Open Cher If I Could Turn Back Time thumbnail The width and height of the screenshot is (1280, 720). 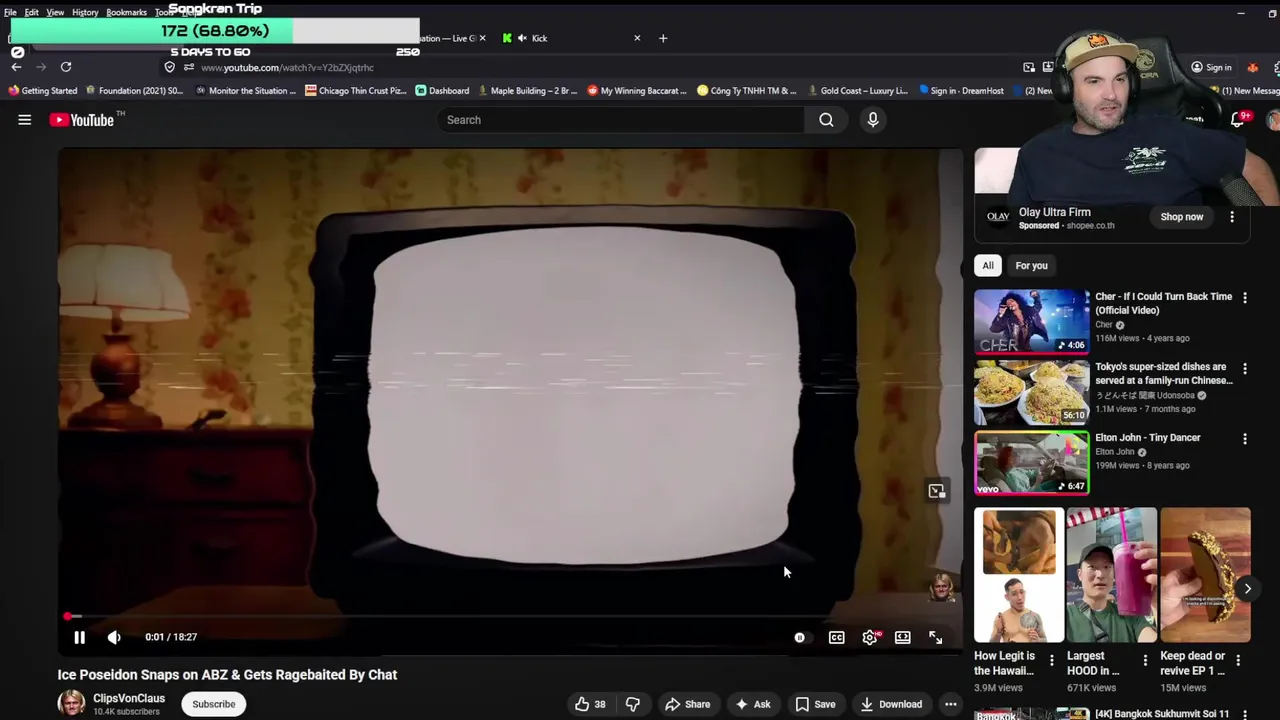click(1032, 321)
